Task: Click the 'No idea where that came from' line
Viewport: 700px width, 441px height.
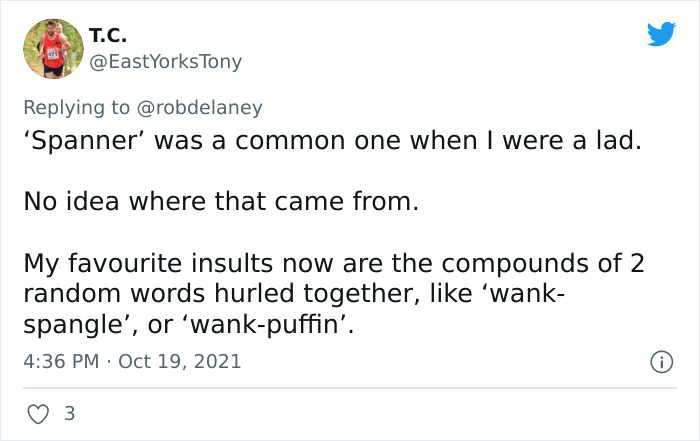Action: tap(220, 202)
